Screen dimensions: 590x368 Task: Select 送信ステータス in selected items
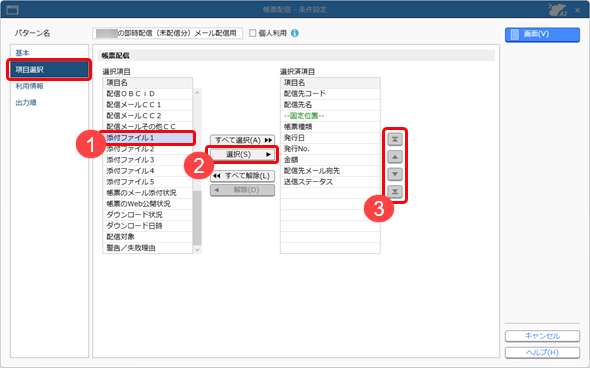(x=330, y=182)
